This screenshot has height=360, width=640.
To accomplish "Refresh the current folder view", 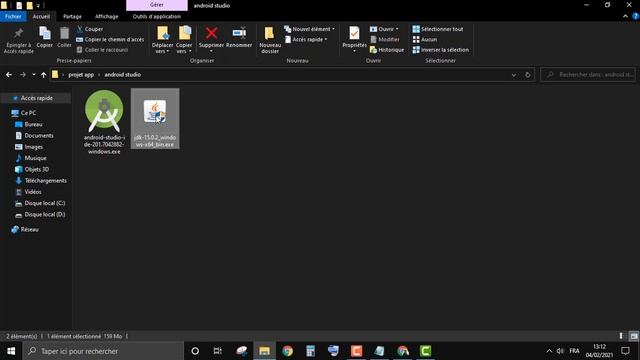I will pyautogui.click(x=527, y=75).
